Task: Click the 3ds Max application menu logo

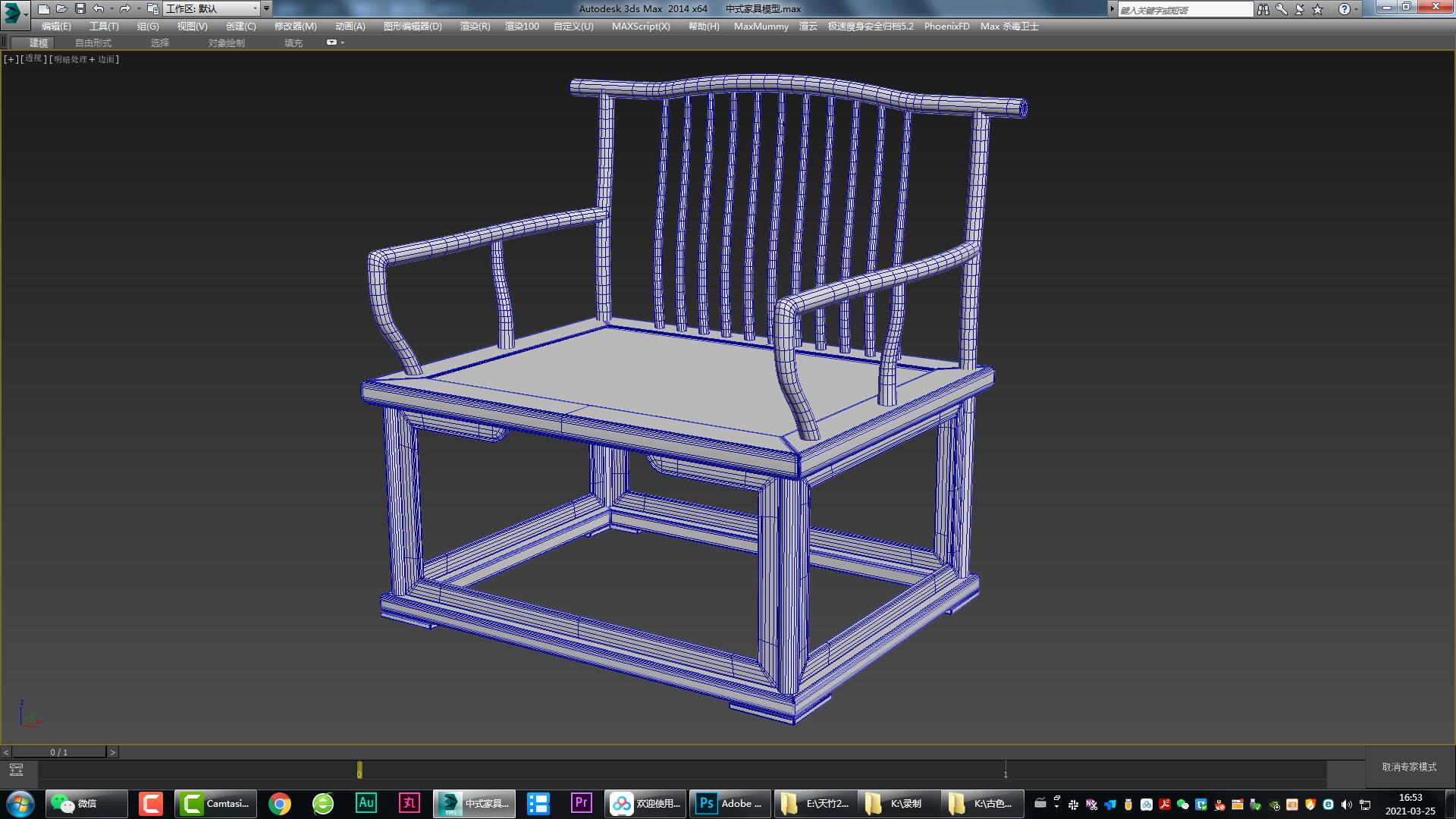Action: point(13,11)
